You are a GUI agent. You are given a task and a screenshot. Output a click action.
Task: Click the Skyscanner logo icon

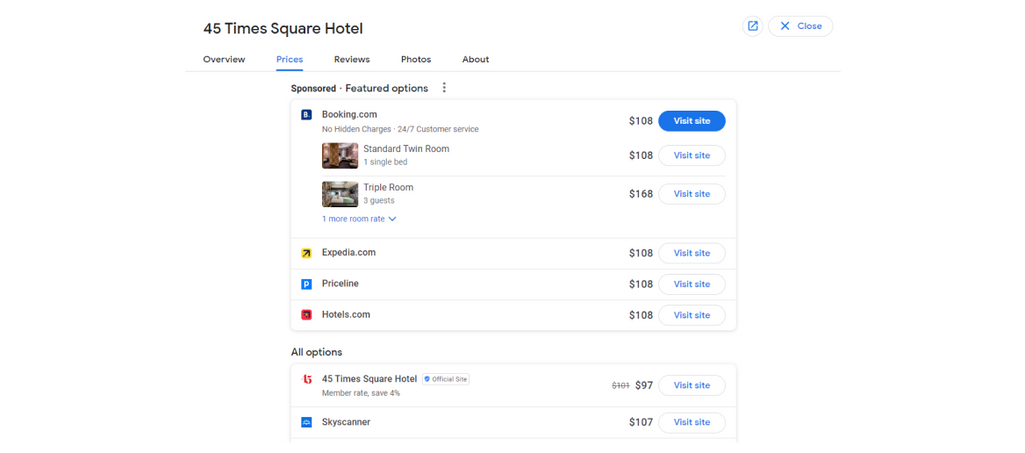click(306, 423)
